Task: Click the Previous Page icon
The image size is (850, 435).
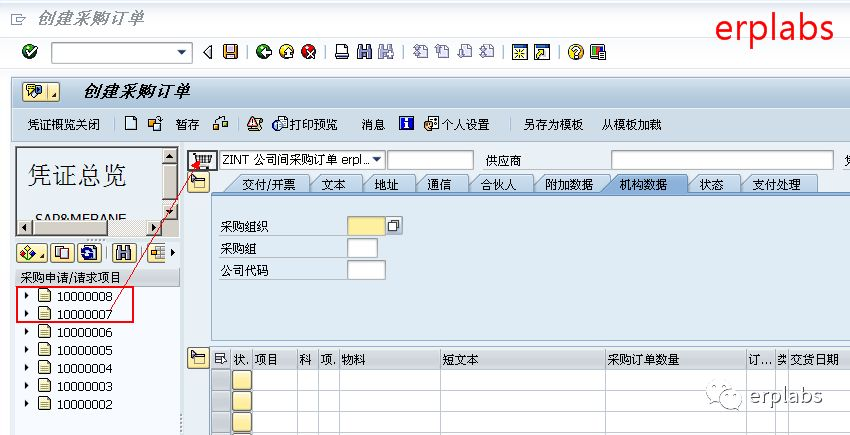Action: coord(442,52)
